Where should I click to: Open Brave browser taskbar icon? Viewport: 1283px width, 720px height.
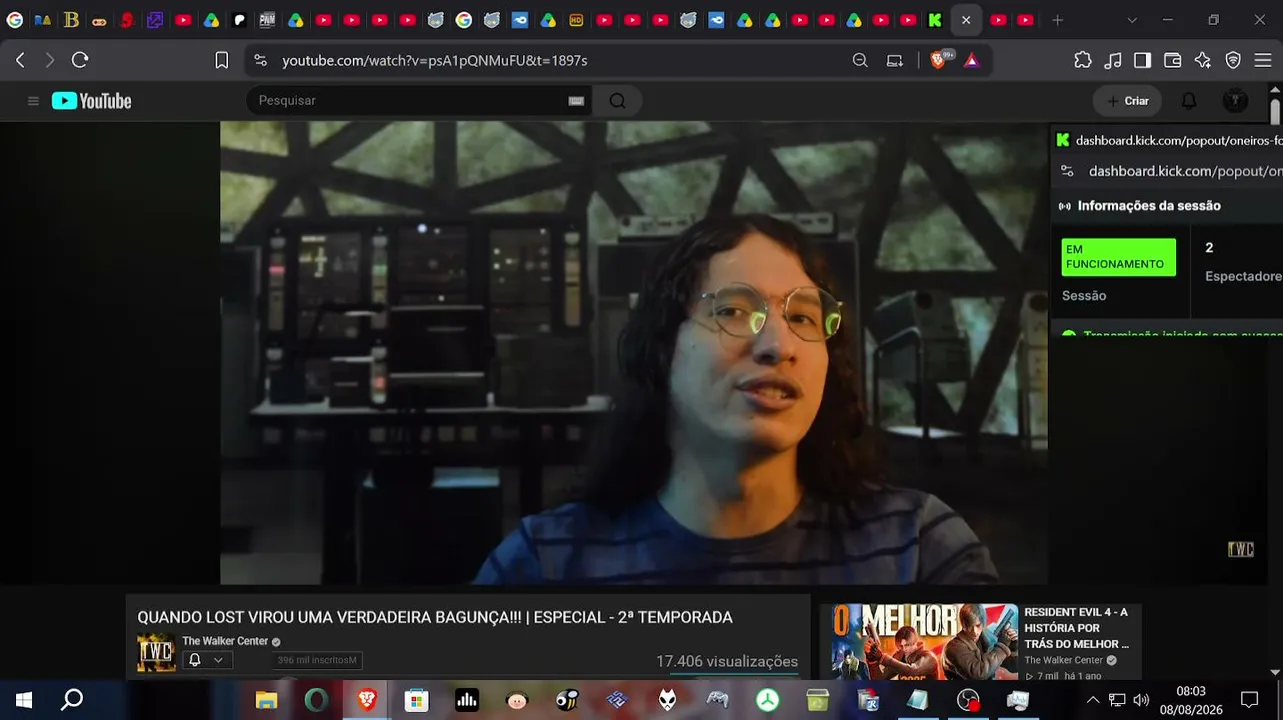click(x=367, y=700)
